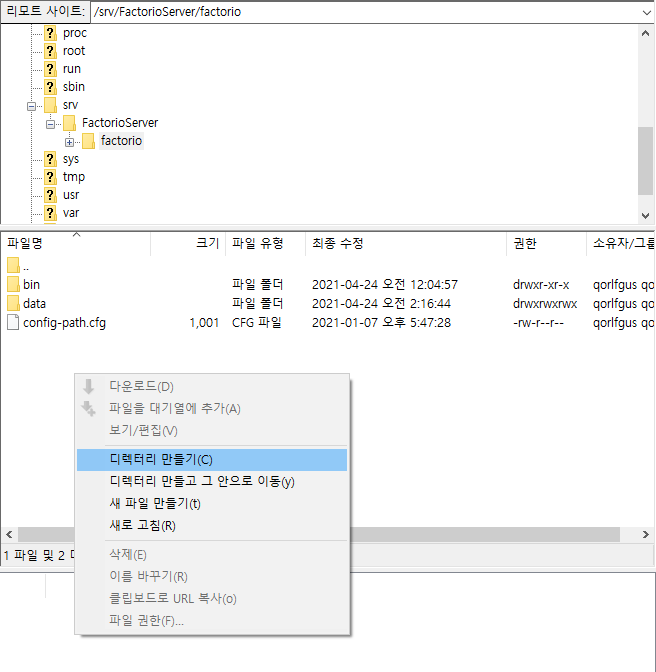Click permission 'drwxrwxrwx' for data
This screenshot has width=656, height=672.
(545, 303)
